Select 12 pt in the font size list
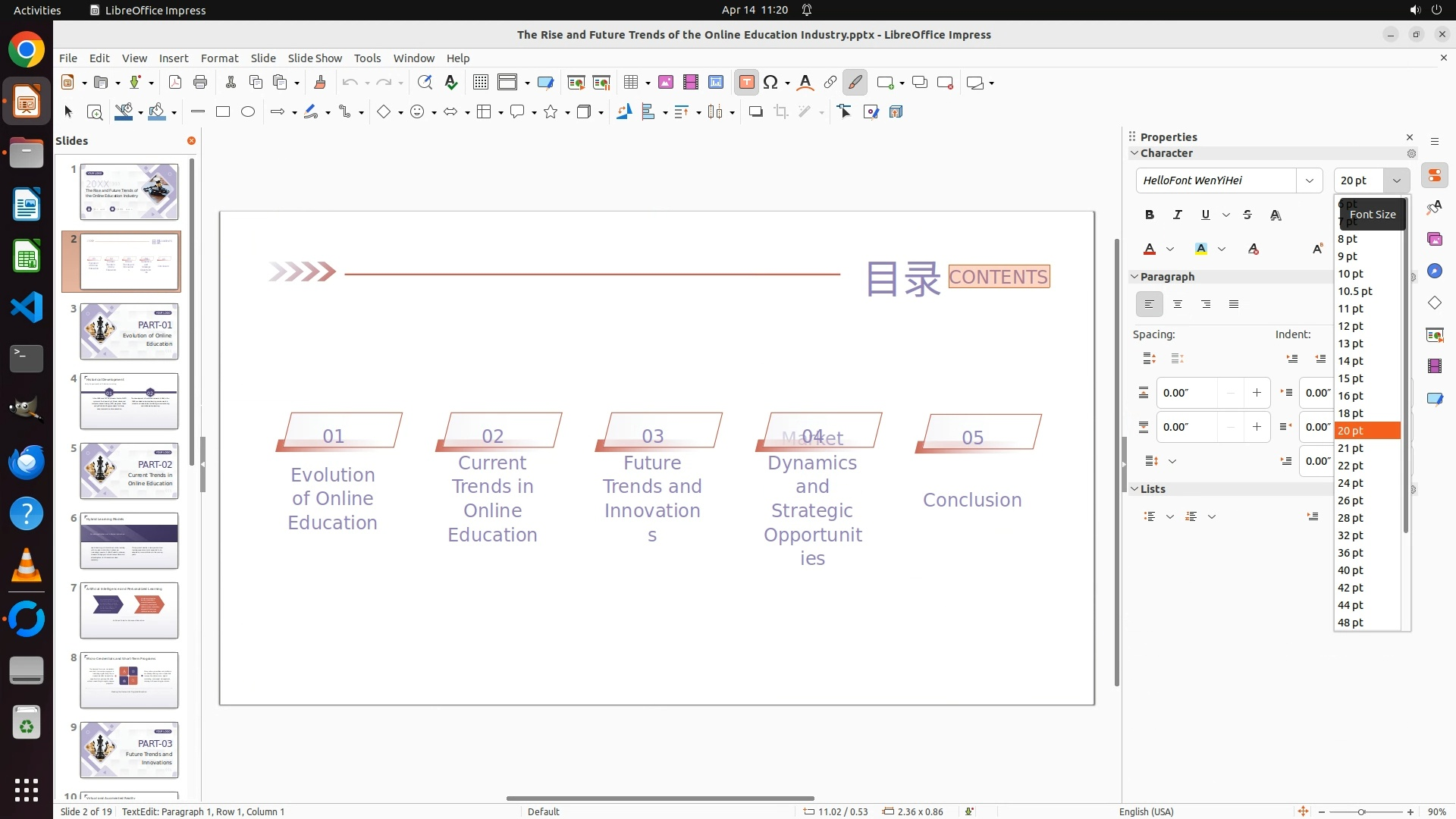The height and width of the screenshot is (819, 1456). pyautogui.click(x=1351, y=326)
